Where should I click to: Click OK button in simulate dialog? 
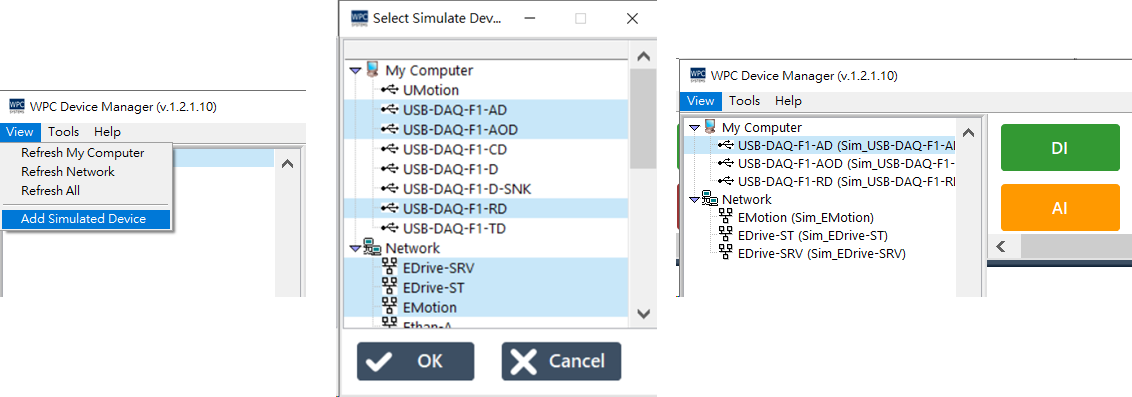tap(416, 361)
